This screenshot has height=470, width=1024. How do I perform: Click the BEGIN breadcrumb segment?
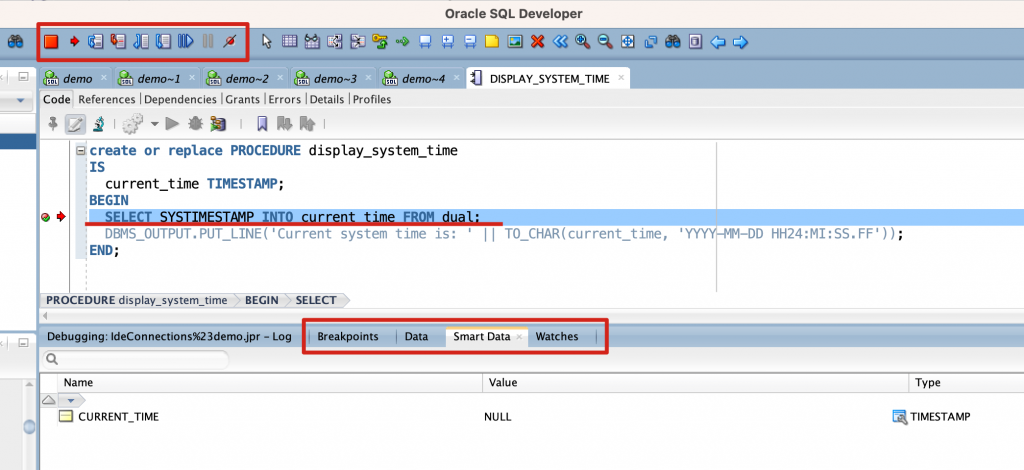[262, 300]
